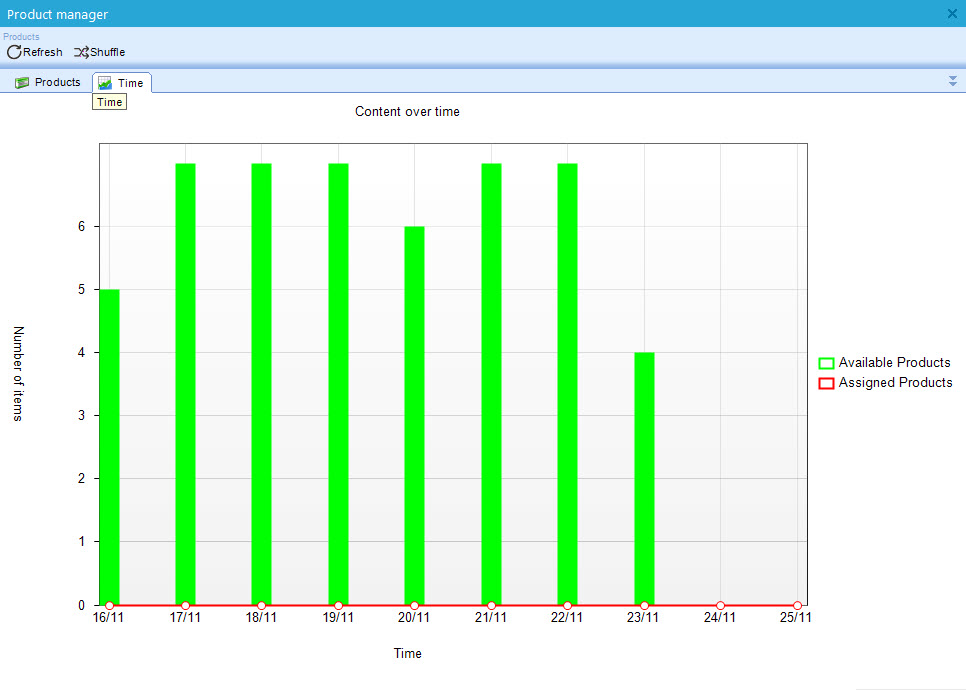The width and height of the screenshot is (966, 690).
Task: Switch to the Products tab
Action: pos(48,82)
